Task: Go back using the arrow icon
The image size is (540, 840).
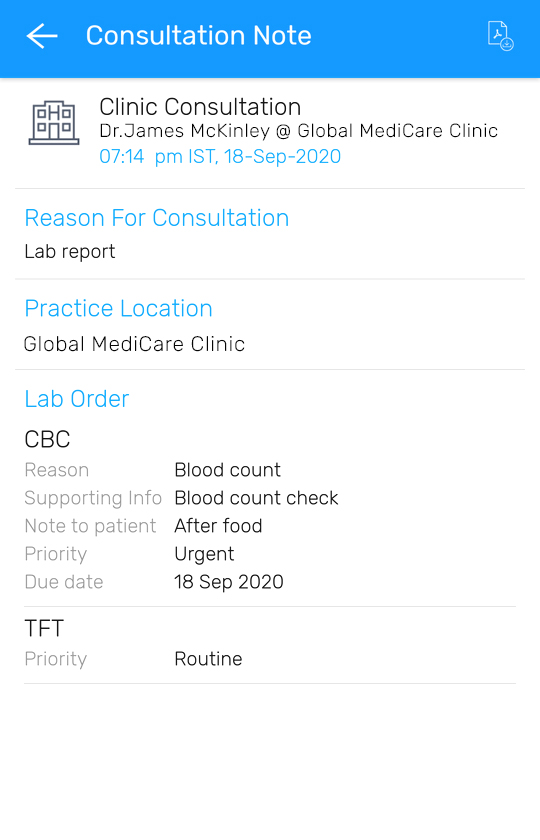Action: [x=42, y=36]
